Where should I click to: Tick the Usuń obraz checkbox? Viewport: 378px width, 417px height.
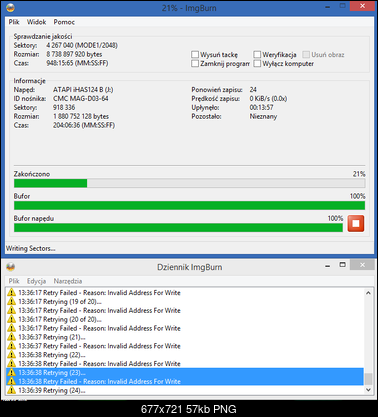click(306, 54)
